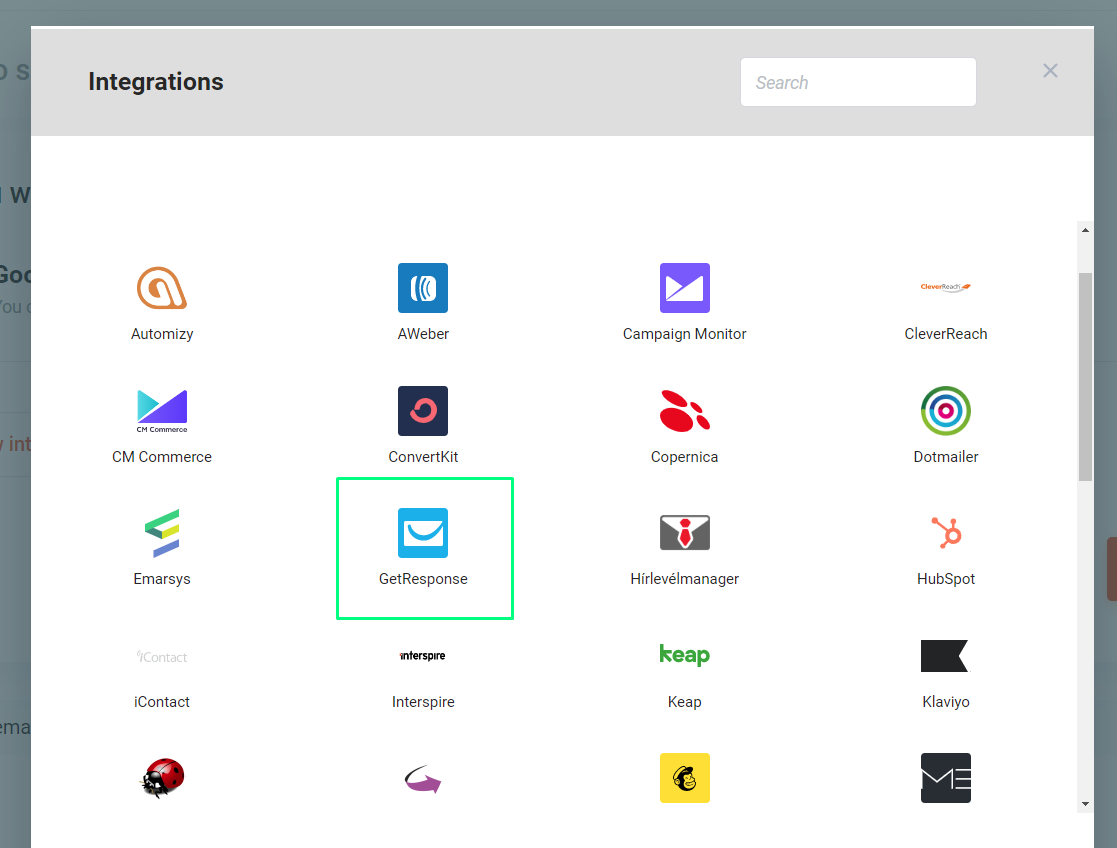Click the scrollbar down arrow
The height and width of the screenshot is (848, 1117).
coord(1085,804)
